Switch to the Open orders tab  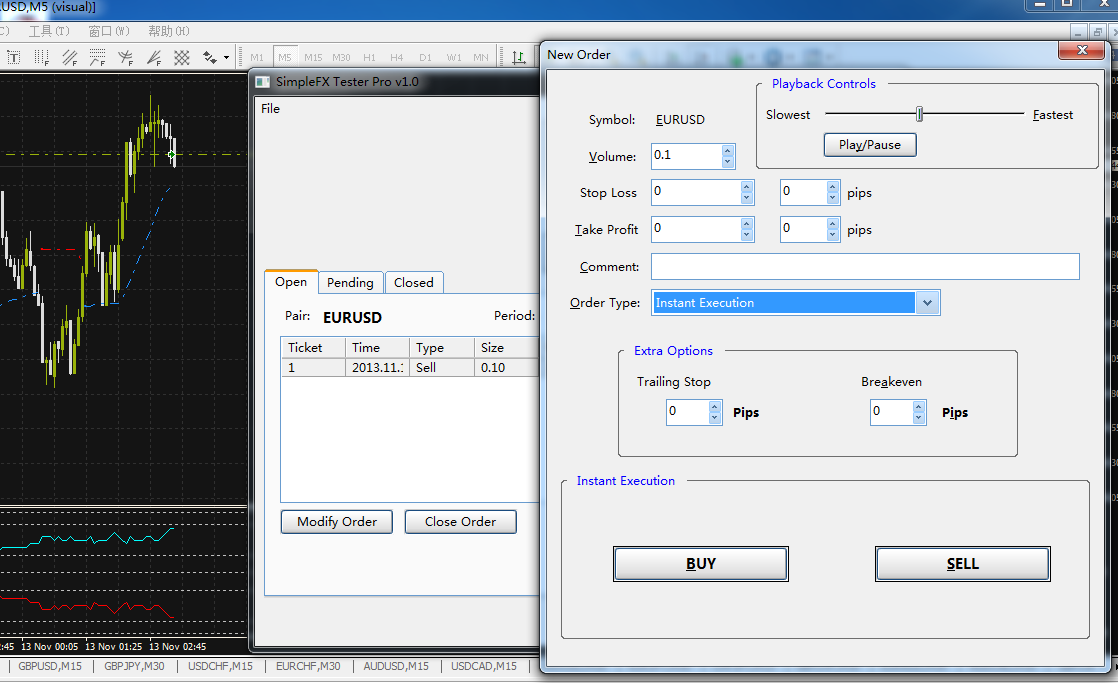tap(291, 282)
